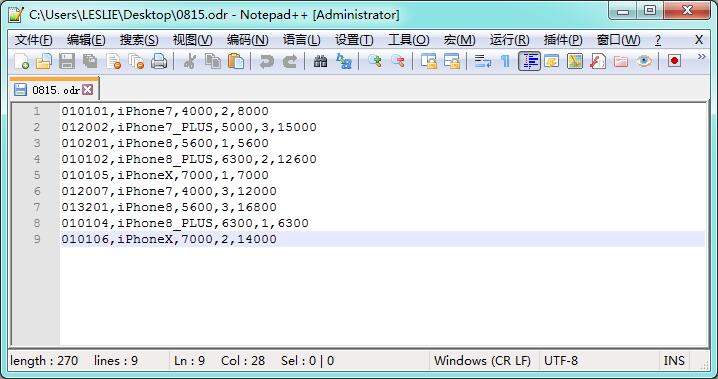The width and height of the screenshot is (718, 379).
Task: Open the Replace dialog icon
Action: (x=343, y=61)
